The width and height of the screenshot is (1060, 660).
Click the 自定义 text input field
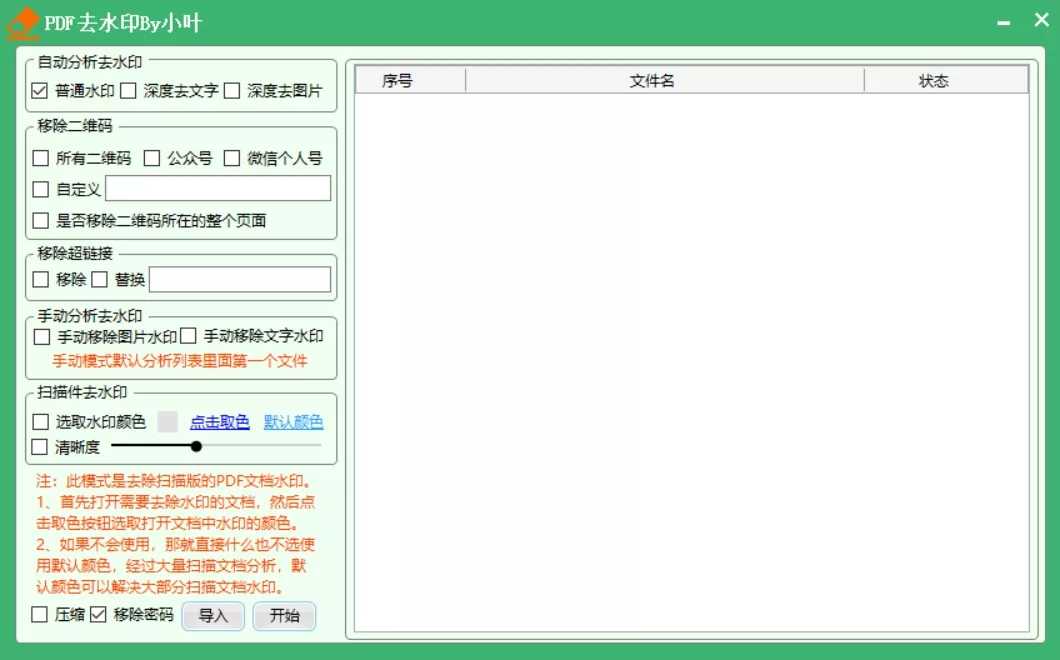click(x=218, y=188)
